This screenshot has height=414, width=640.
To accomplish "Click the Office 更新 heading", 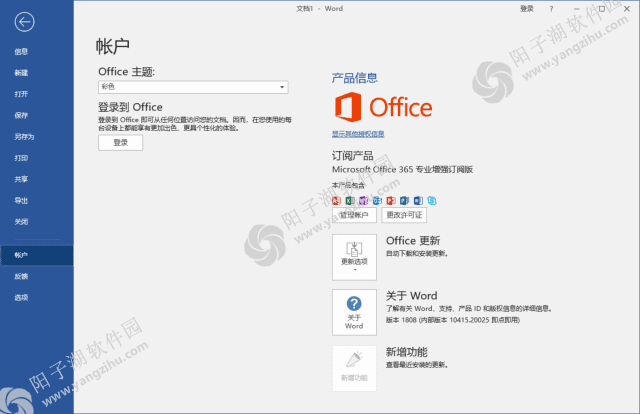I will (x=413, y=240).
